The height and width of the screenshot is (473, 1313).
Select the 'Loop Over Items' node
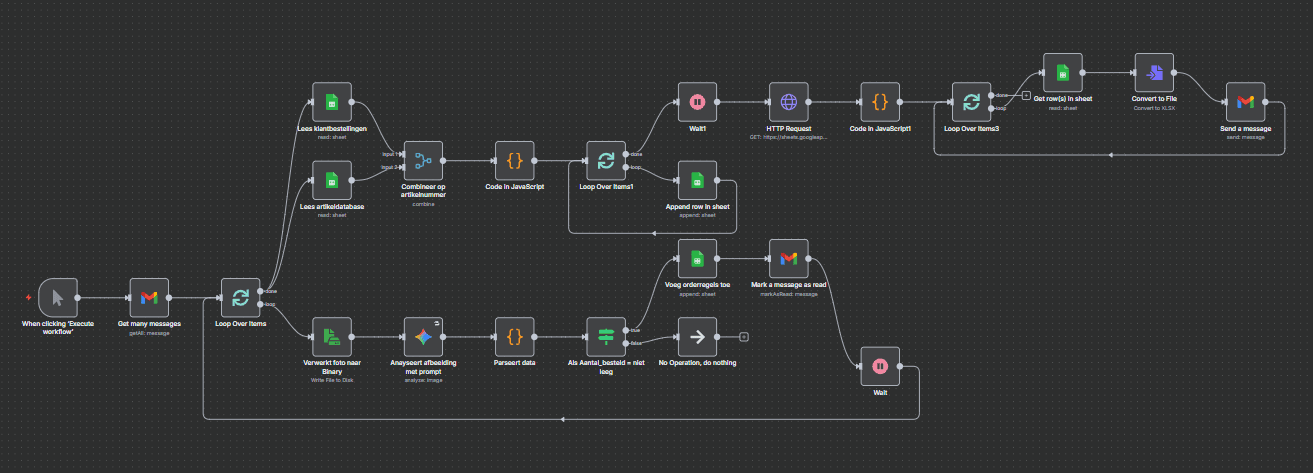(240, 298)
